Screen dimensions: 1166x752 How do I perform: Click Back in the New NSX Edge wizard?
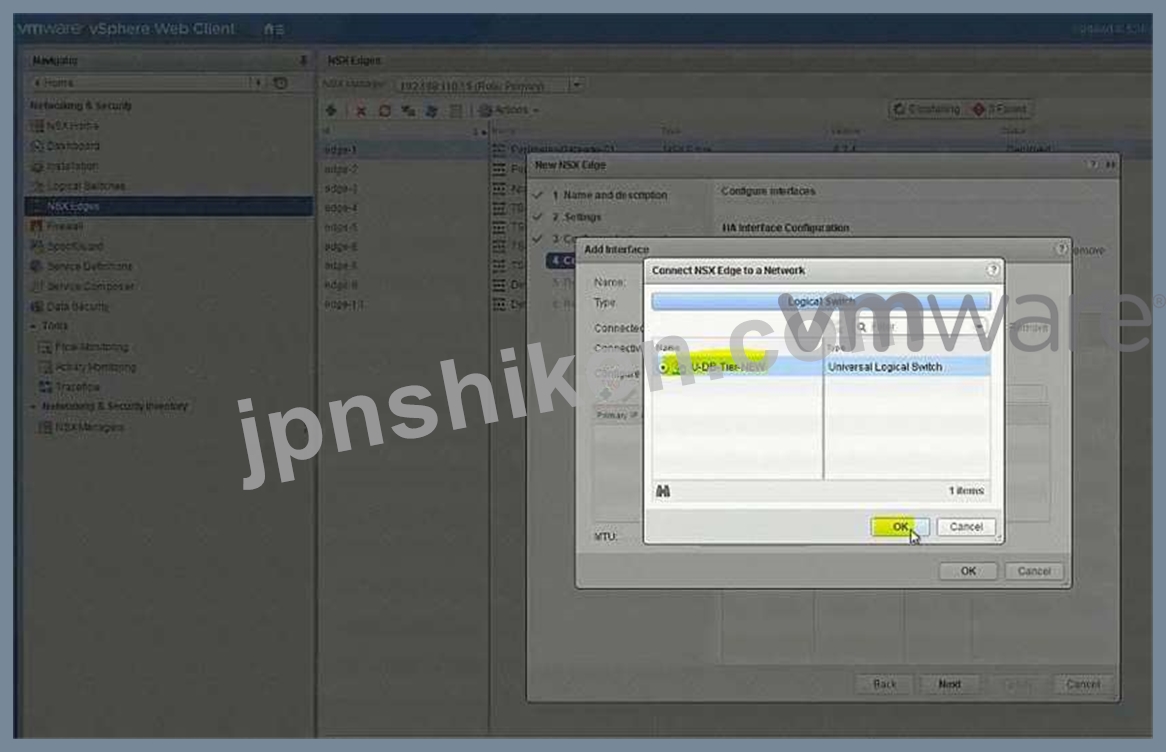[x=884, y=684]
